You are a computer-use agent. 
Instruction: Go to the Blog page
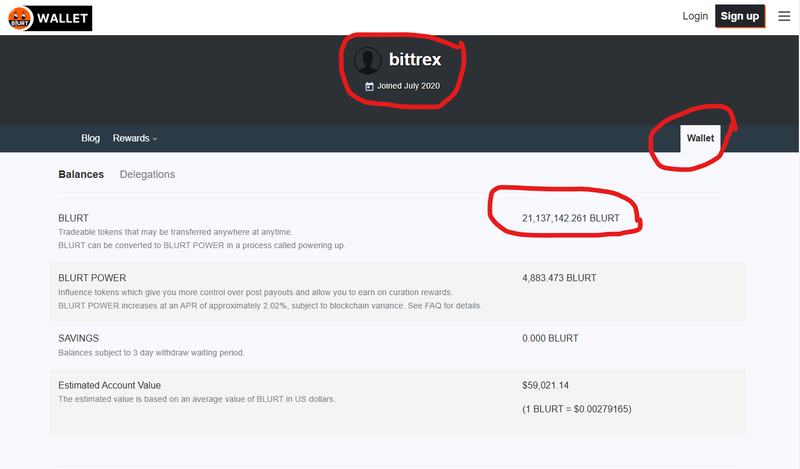click(90, 138)
